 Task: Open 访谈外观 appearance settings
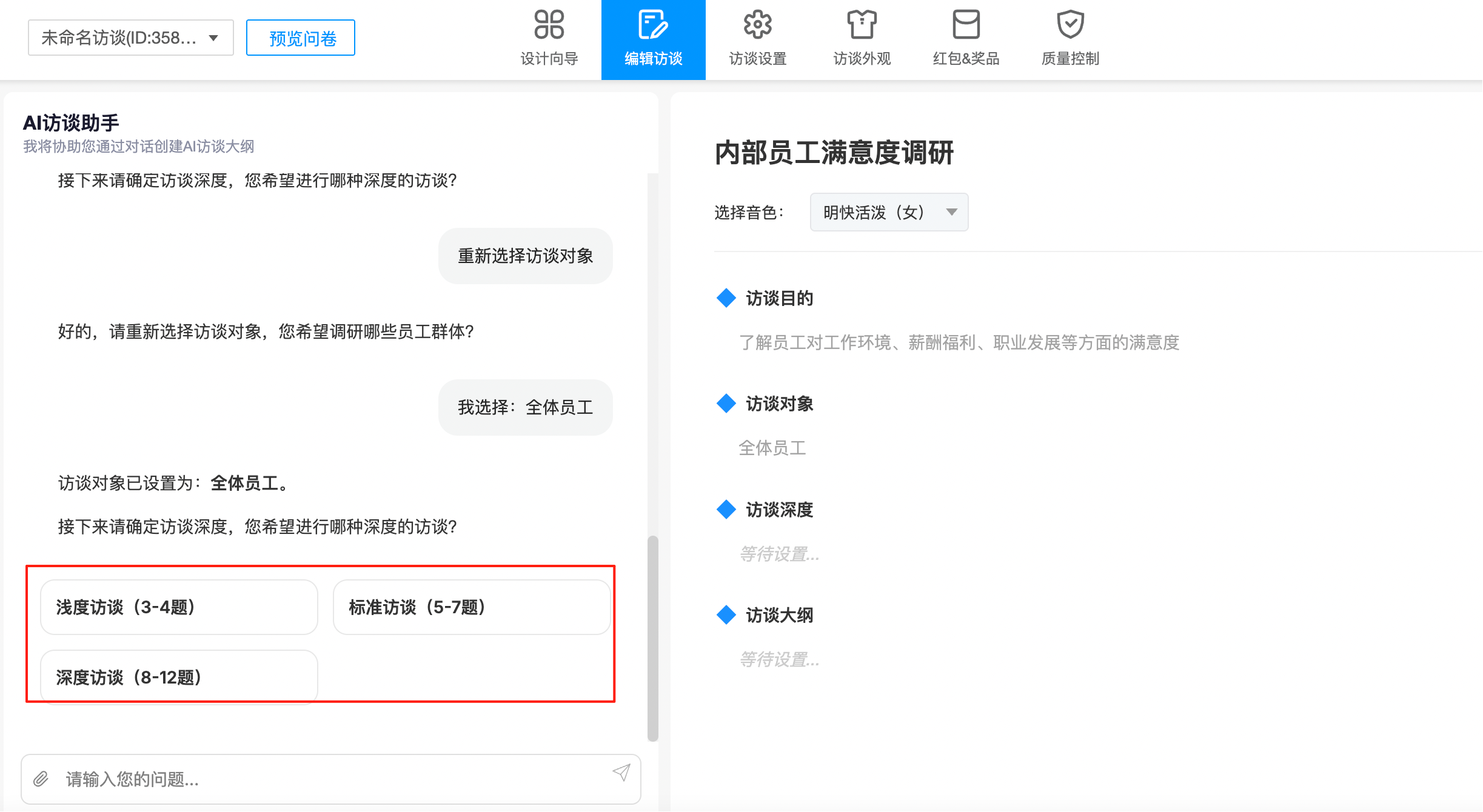click(862, 36)
